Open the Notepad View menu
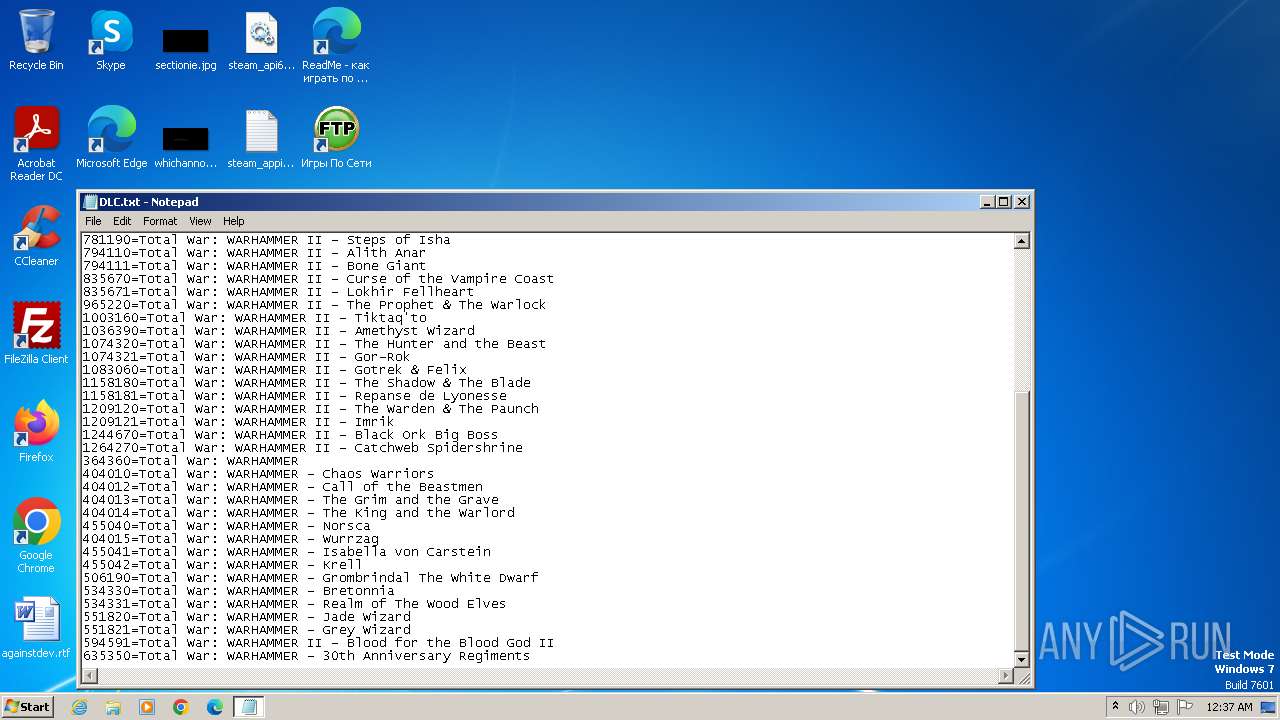The height and width of the screenshot is (720, 1280). tap(200, 221)
